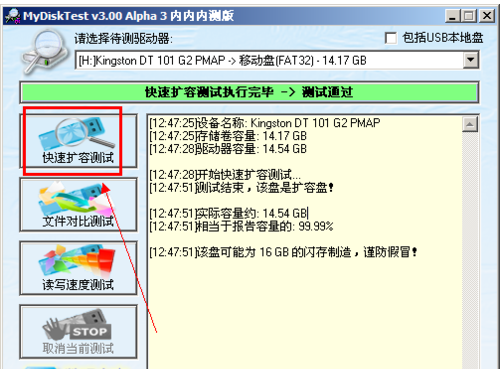Click the log line 驱动器容量: 14.54 GB

[x=228, y=149]
